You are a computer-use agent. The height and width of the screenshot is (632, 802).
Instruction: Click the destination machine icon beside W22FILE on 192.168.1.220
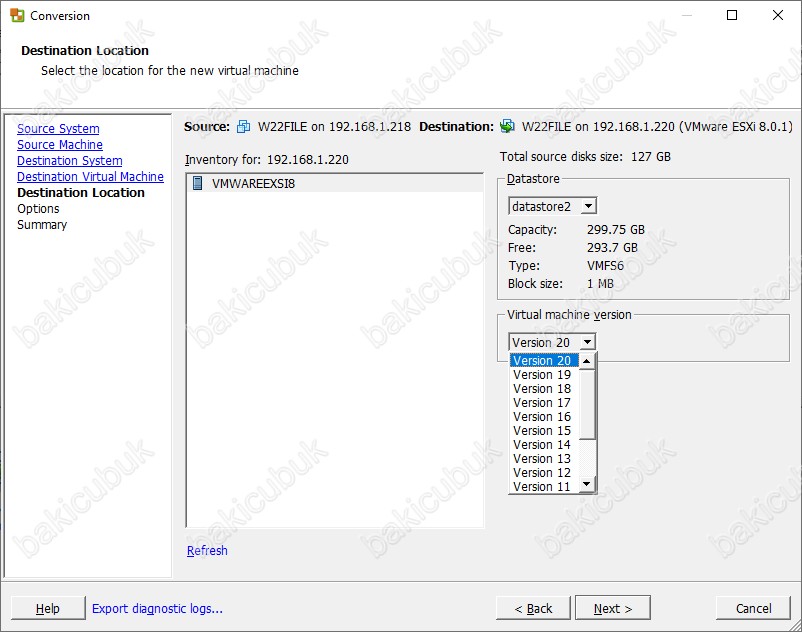pos(507,126)
